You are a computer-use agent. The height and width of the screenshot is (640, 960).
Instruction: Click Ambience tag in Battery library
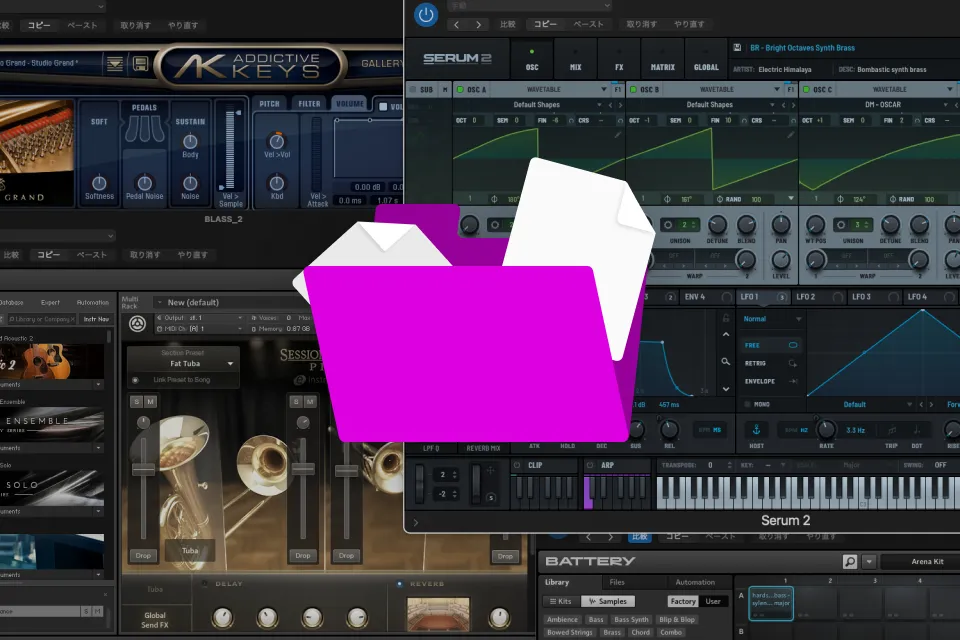562,620
